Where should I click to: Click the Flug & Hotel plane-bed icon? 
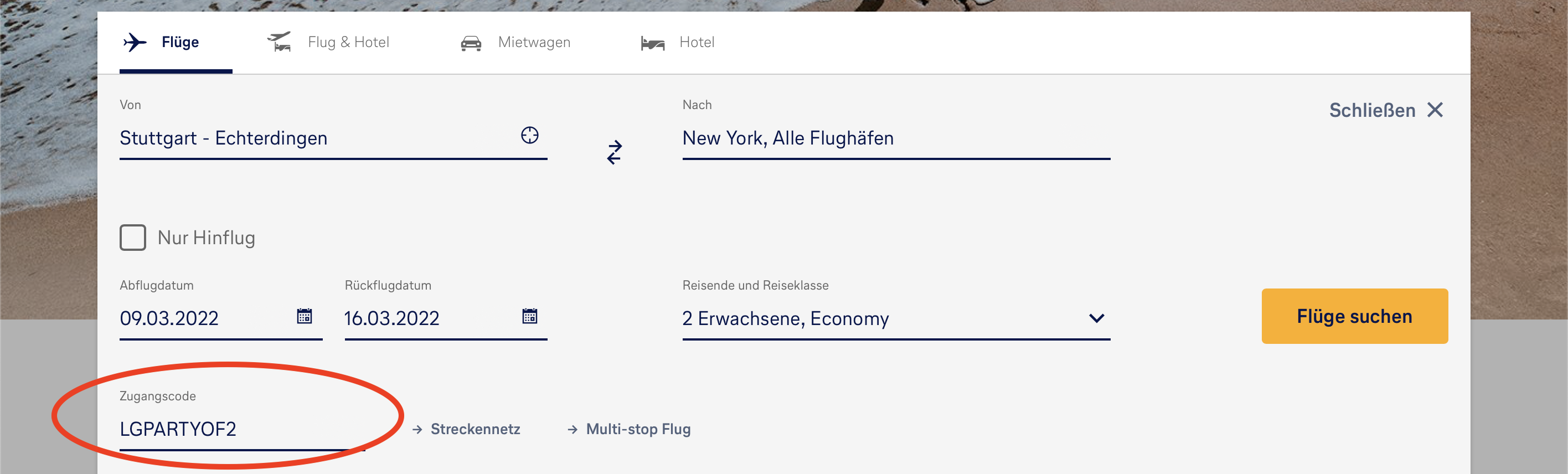click(280, 42)
